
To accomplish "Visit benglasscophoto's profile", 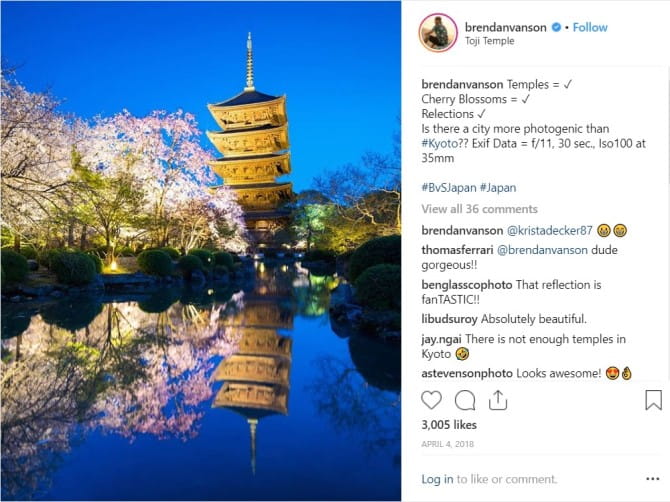I will pyautogui.click(x=467, y=285).
